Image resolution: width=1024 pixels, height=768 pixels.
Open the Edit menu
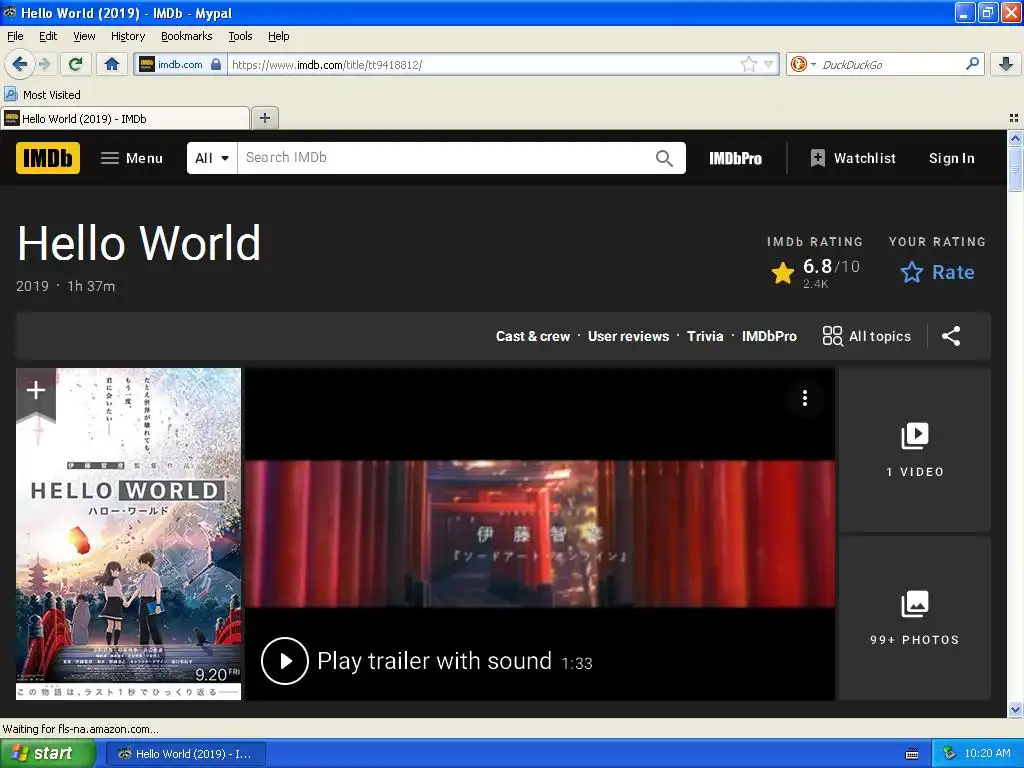[x=48, y=36]
